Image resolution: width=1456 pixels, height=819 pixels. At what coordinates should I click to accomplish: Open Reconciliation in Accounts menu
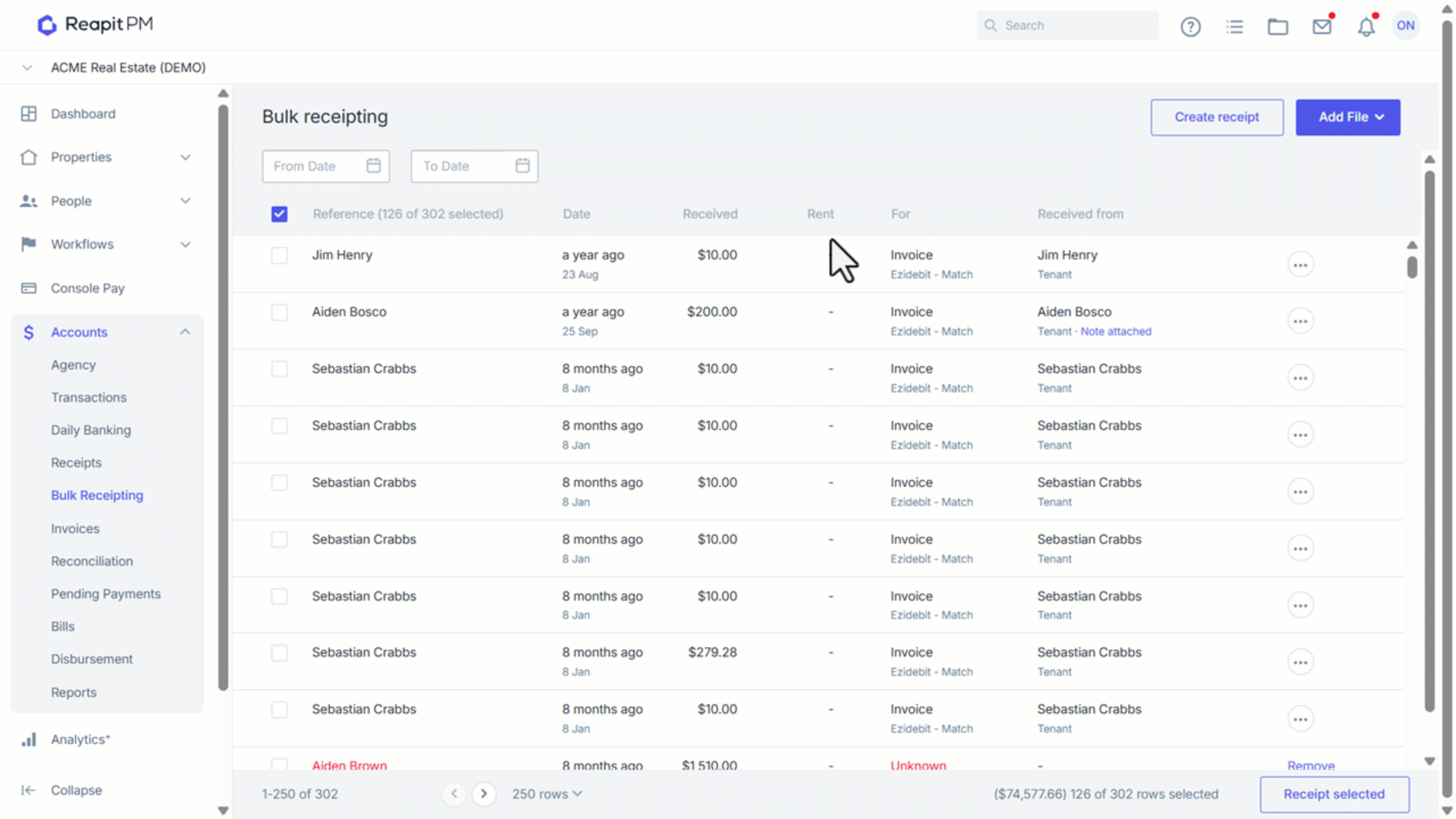[x=92, y=561]
